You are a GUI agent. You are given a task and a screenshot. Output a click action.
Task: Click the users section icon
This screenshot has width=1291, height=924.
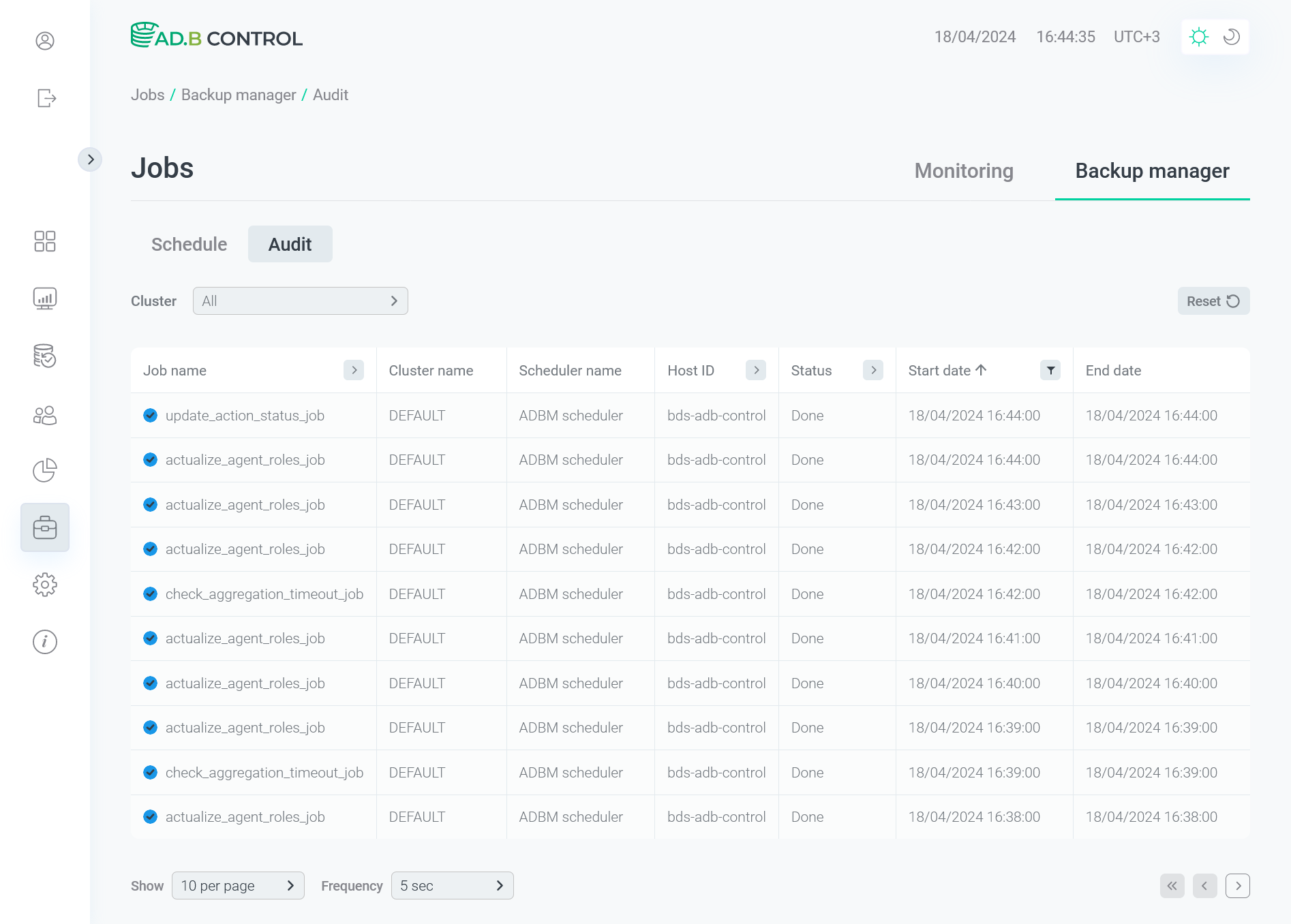click(x=45, y=414)
